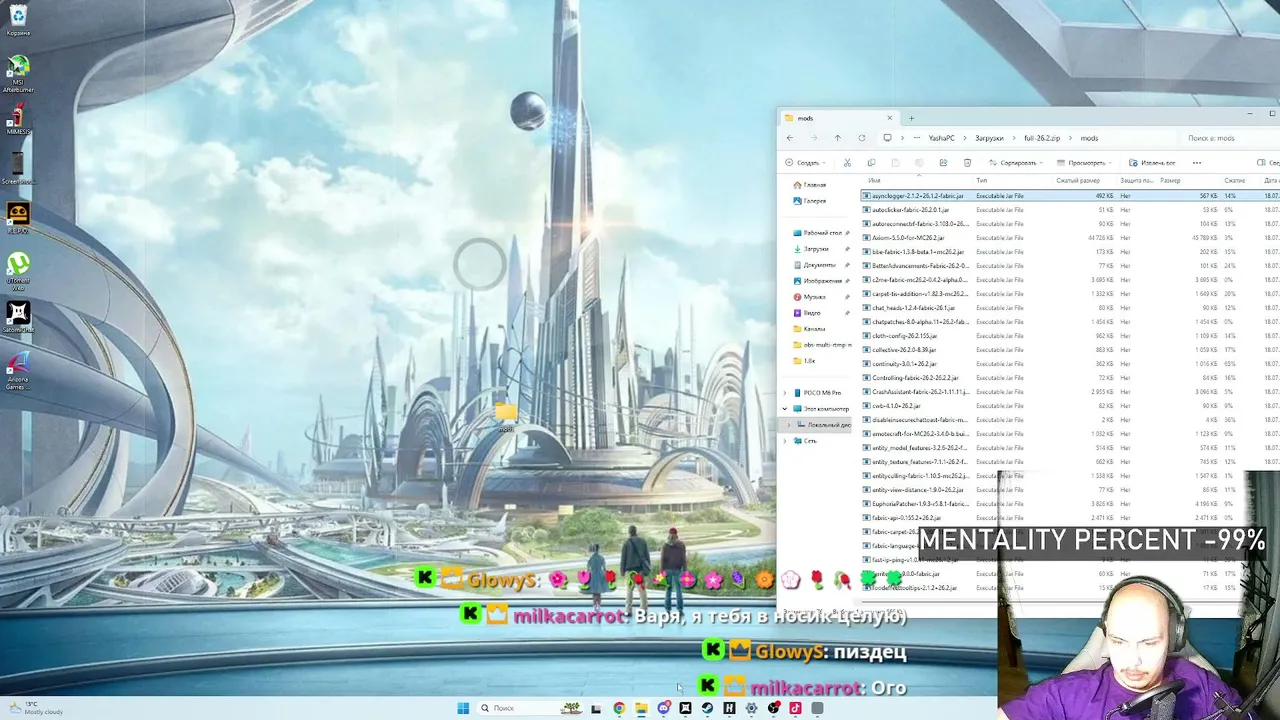This screenshot has height=720, width=1280.
Task: Open File Explorer from the taskbar
Action: point(641,708)
